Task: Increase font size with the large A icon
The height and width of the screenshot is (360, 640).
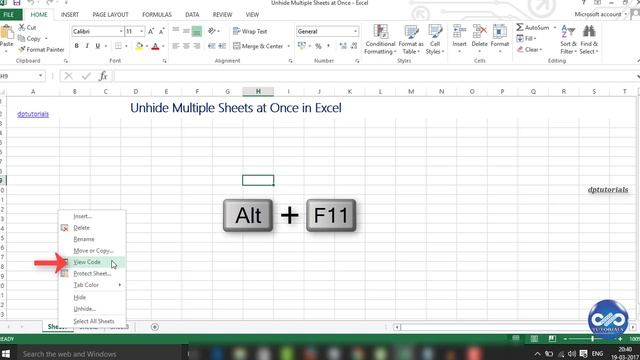Action: pos(151,31)
